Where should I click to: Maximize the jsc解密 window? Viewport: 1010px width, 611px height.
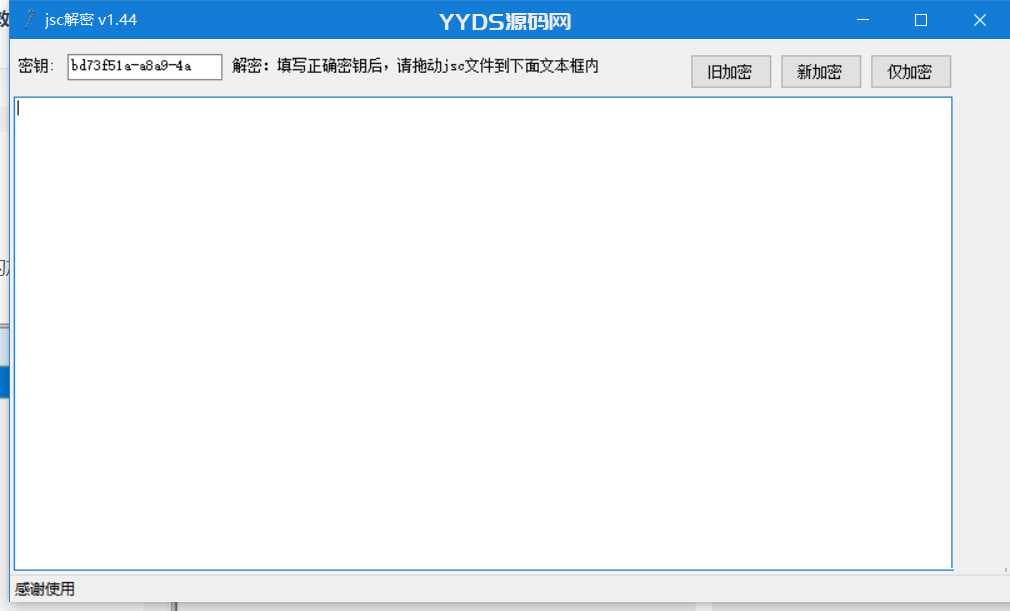[x=920, y=20]
